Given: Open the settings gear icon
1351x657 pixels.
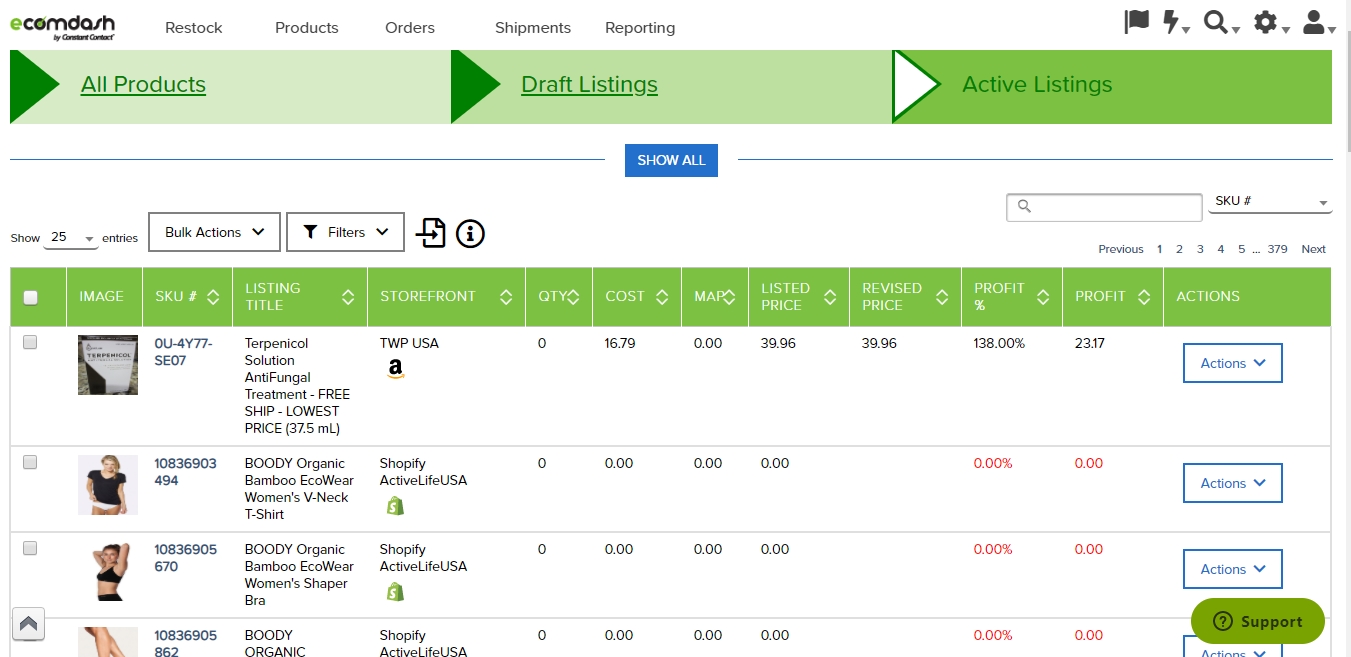Looking at the screenshot, I should tap(1266, 23).
